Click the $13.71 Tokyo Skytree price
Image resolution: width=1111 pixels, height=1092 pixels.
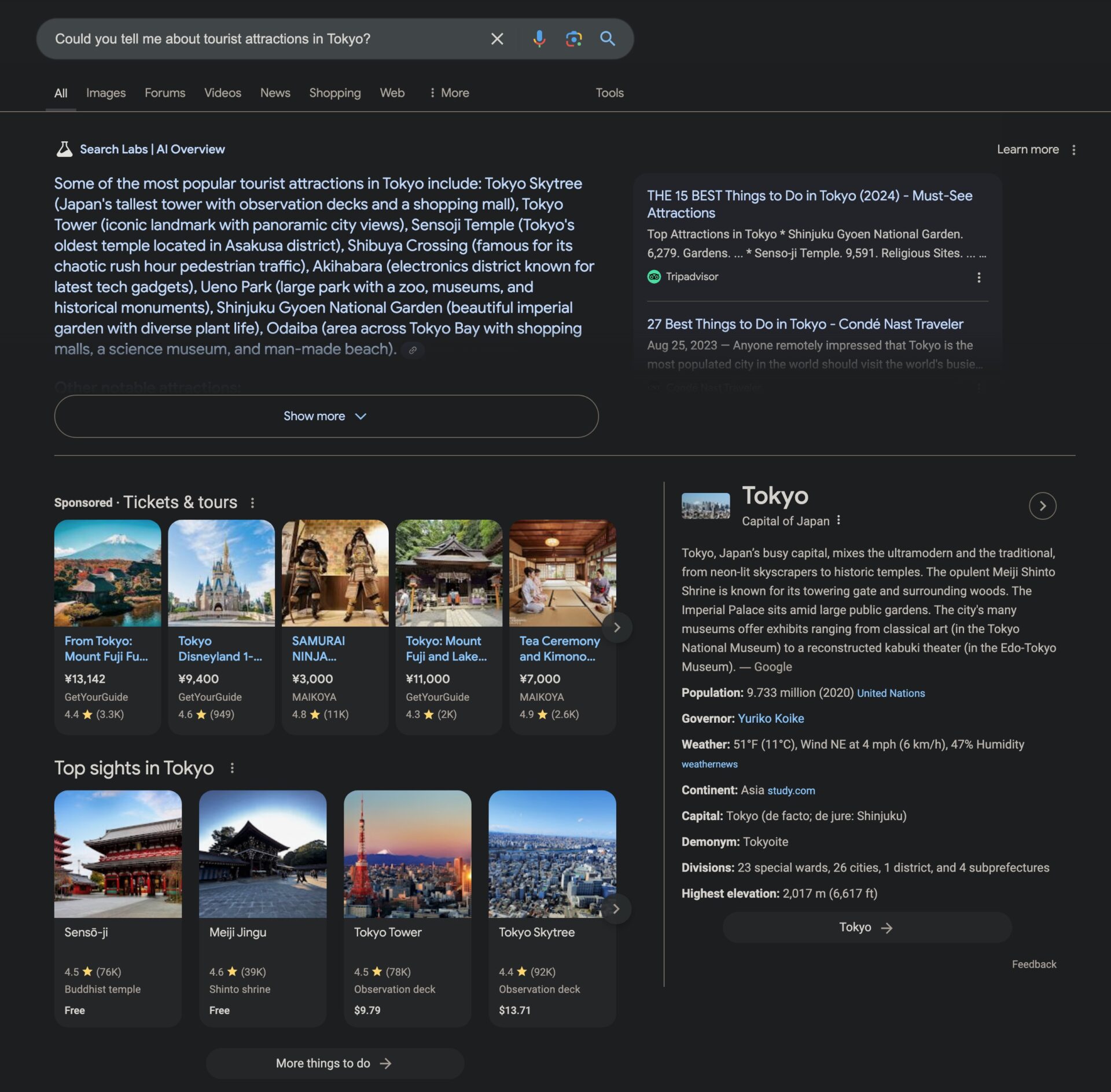coord(514,1010)
